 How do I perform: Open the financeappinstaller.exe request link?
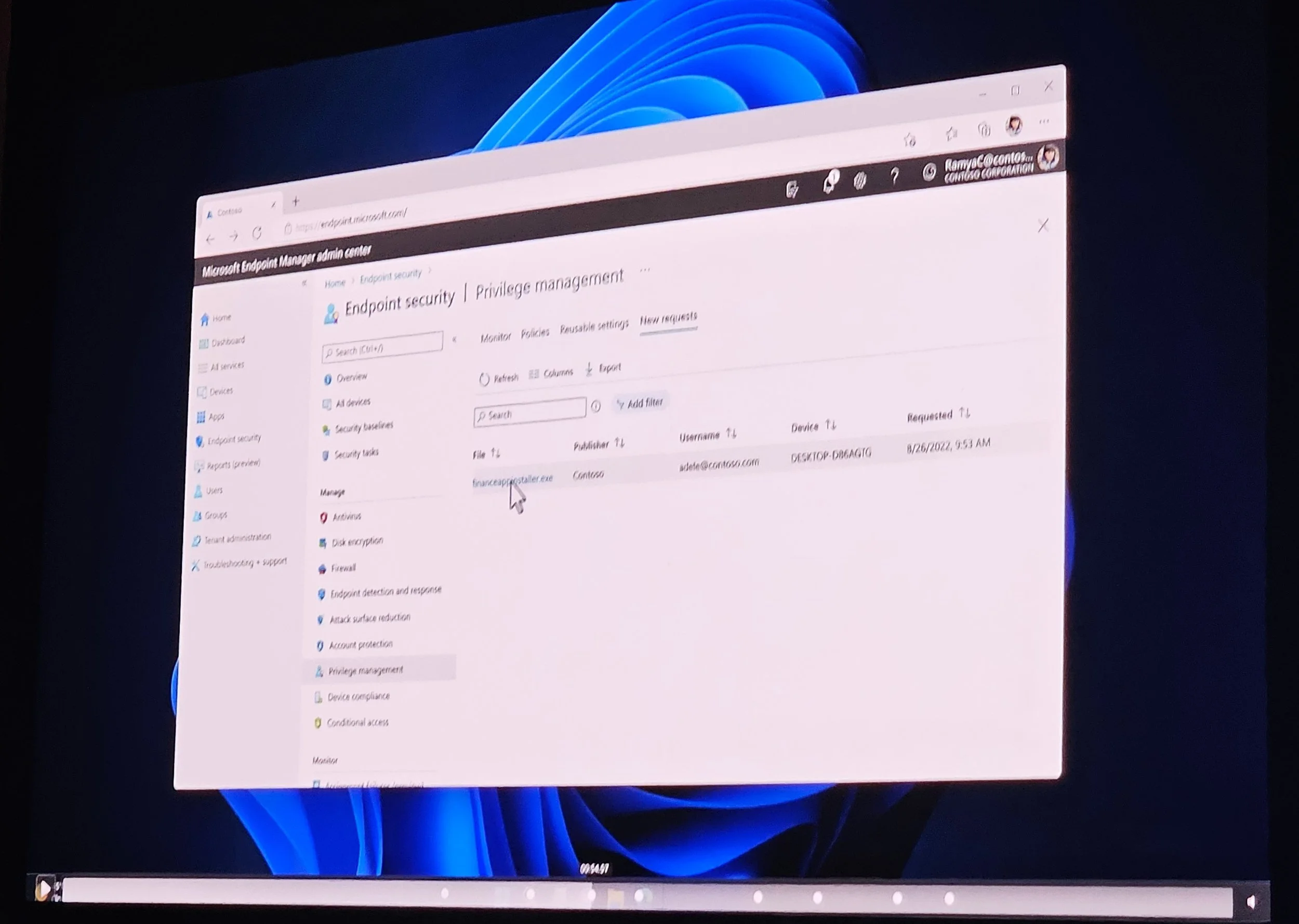point(512,481)
